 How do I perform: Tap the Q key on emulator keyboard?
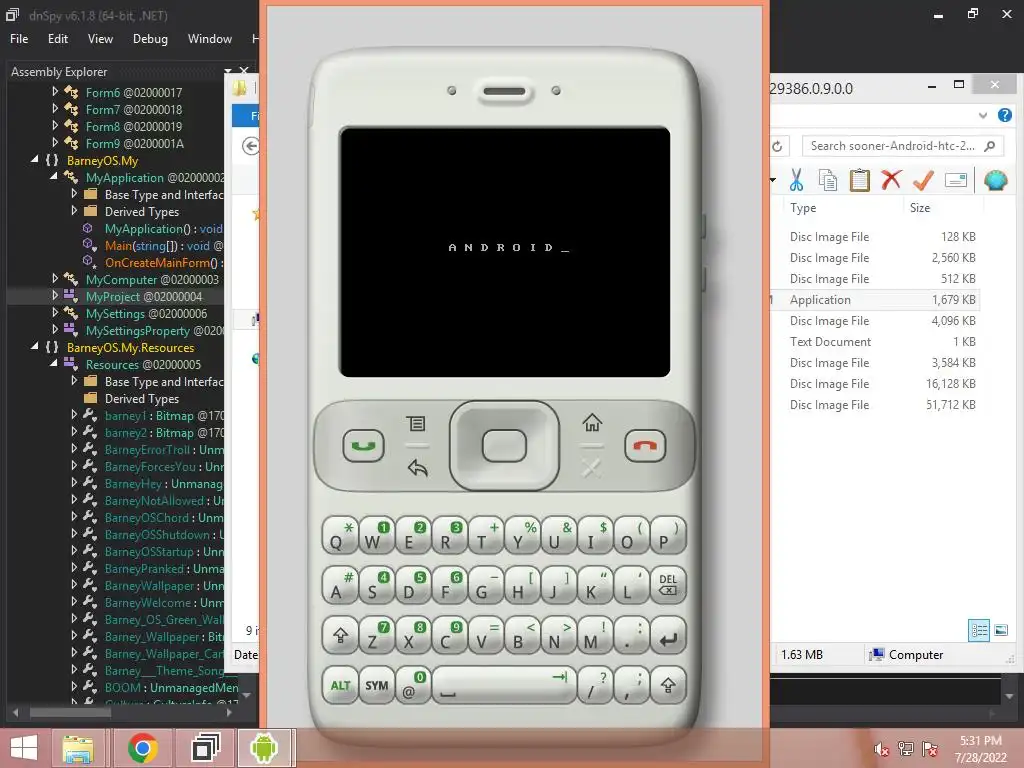point(340,536)
